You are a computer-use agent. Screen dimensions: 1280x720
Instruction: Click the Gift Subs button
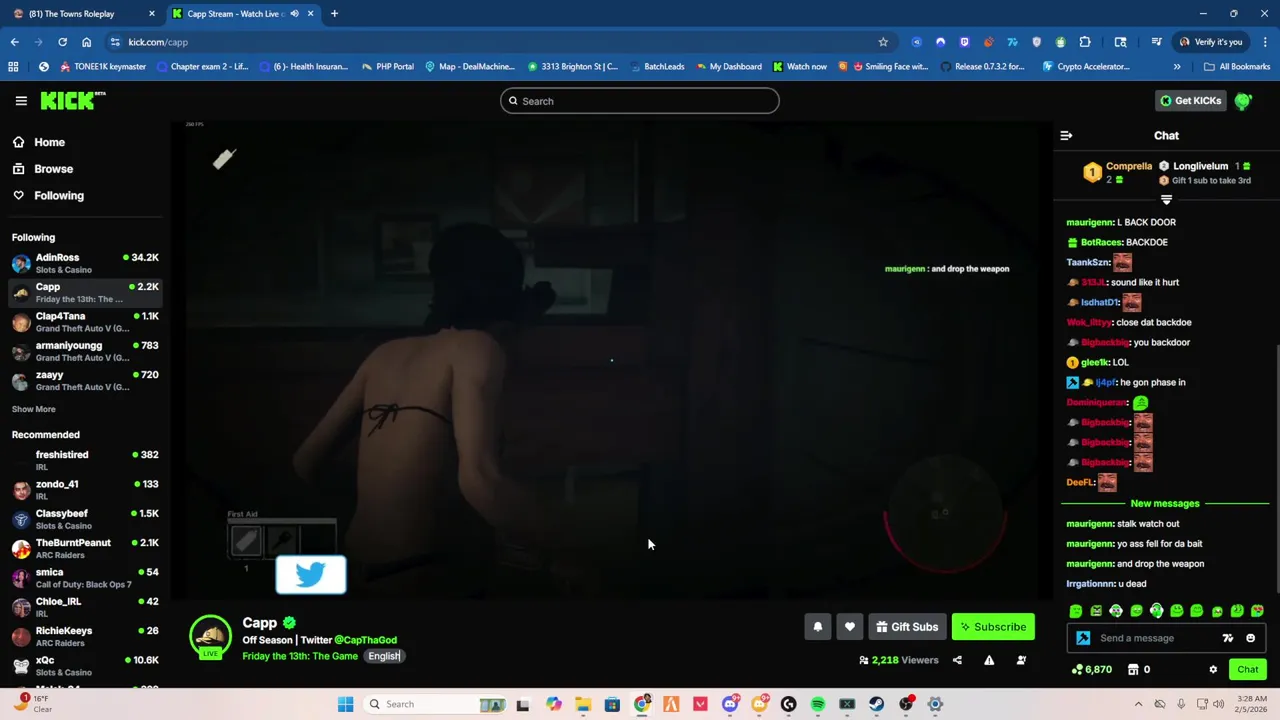(907, 627)
